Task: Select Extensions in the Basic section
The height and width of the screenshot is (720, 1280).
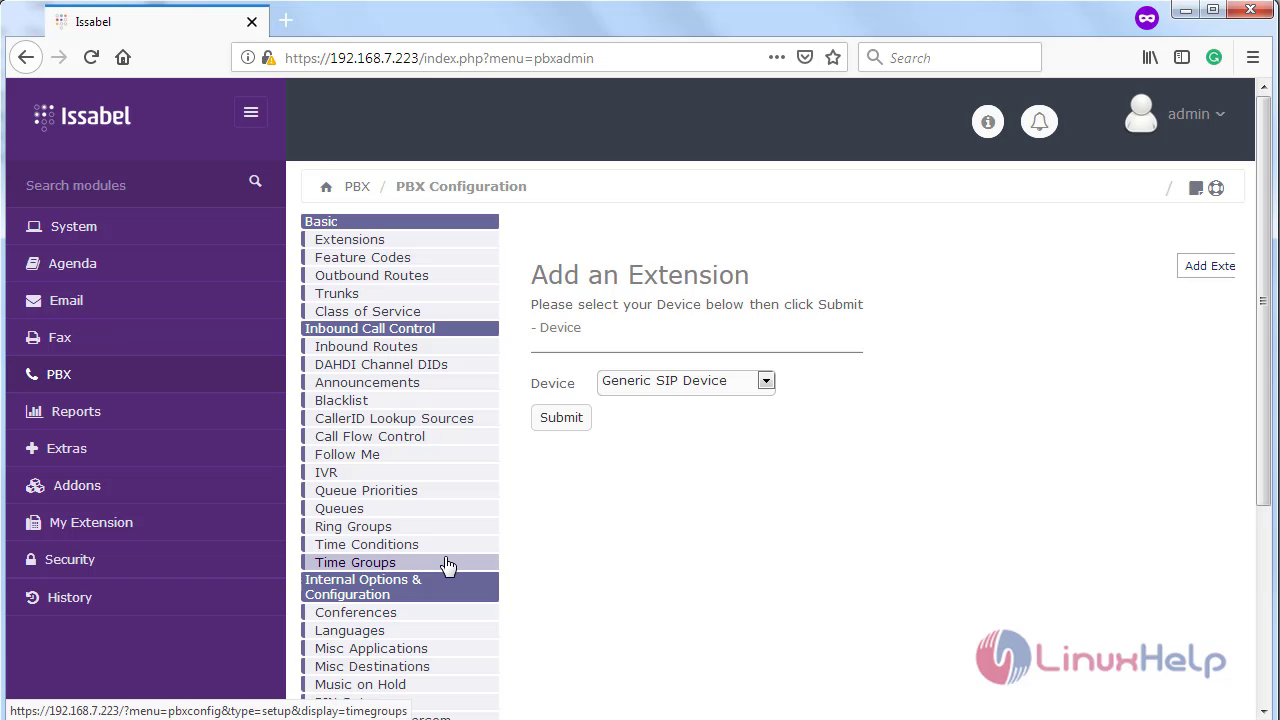Action: coord(350,239)
